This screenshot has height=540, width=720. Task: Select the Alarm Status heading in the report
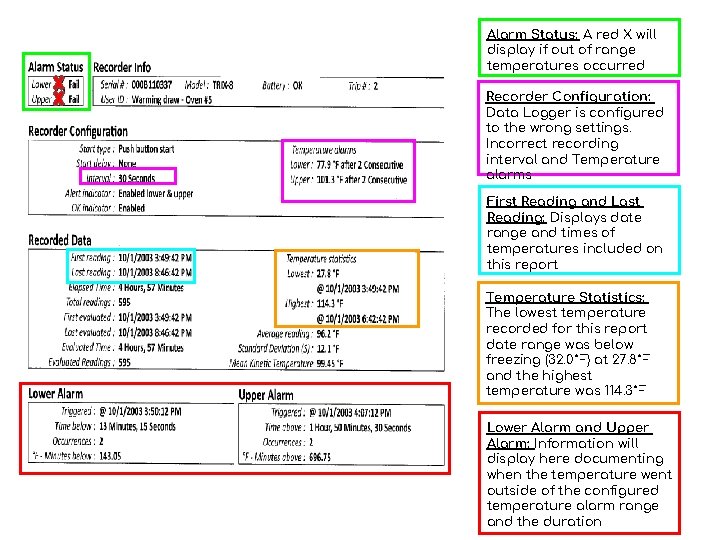pos(56,67)
